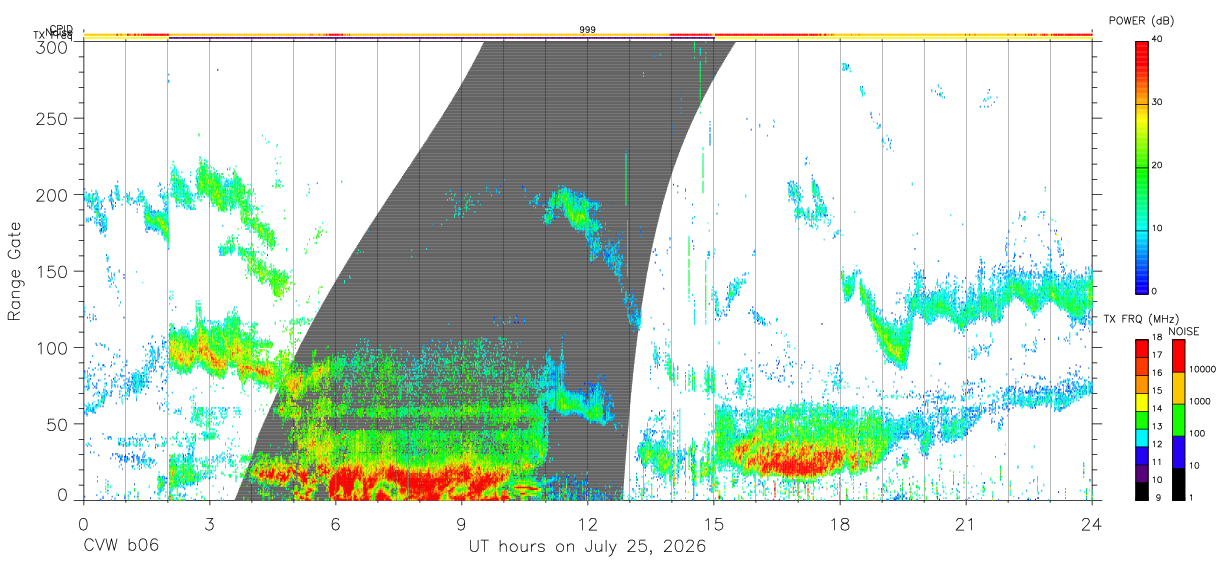Select the purple 10–11 MHz swatch in TX FRQ legend
The height and width of the screenshot is (567, 1228).
point(1142,471)
